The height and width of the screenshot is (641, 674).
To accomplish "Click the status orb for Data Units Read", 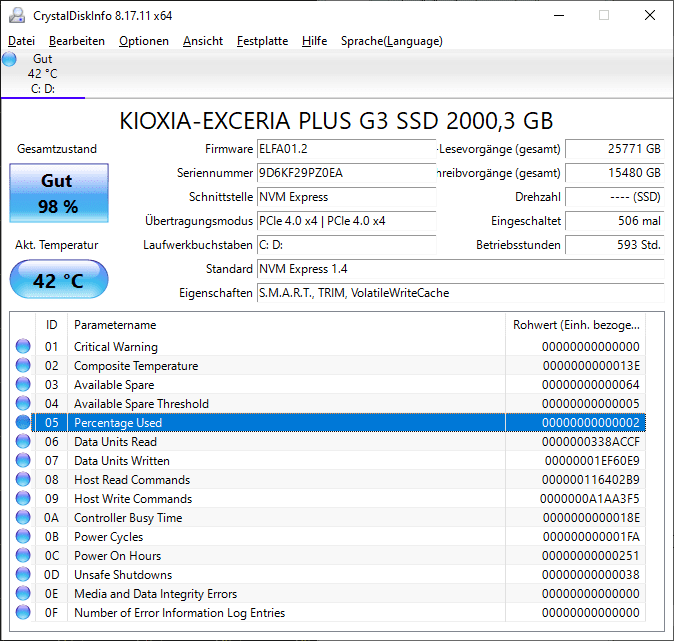I will coord(23,441).
